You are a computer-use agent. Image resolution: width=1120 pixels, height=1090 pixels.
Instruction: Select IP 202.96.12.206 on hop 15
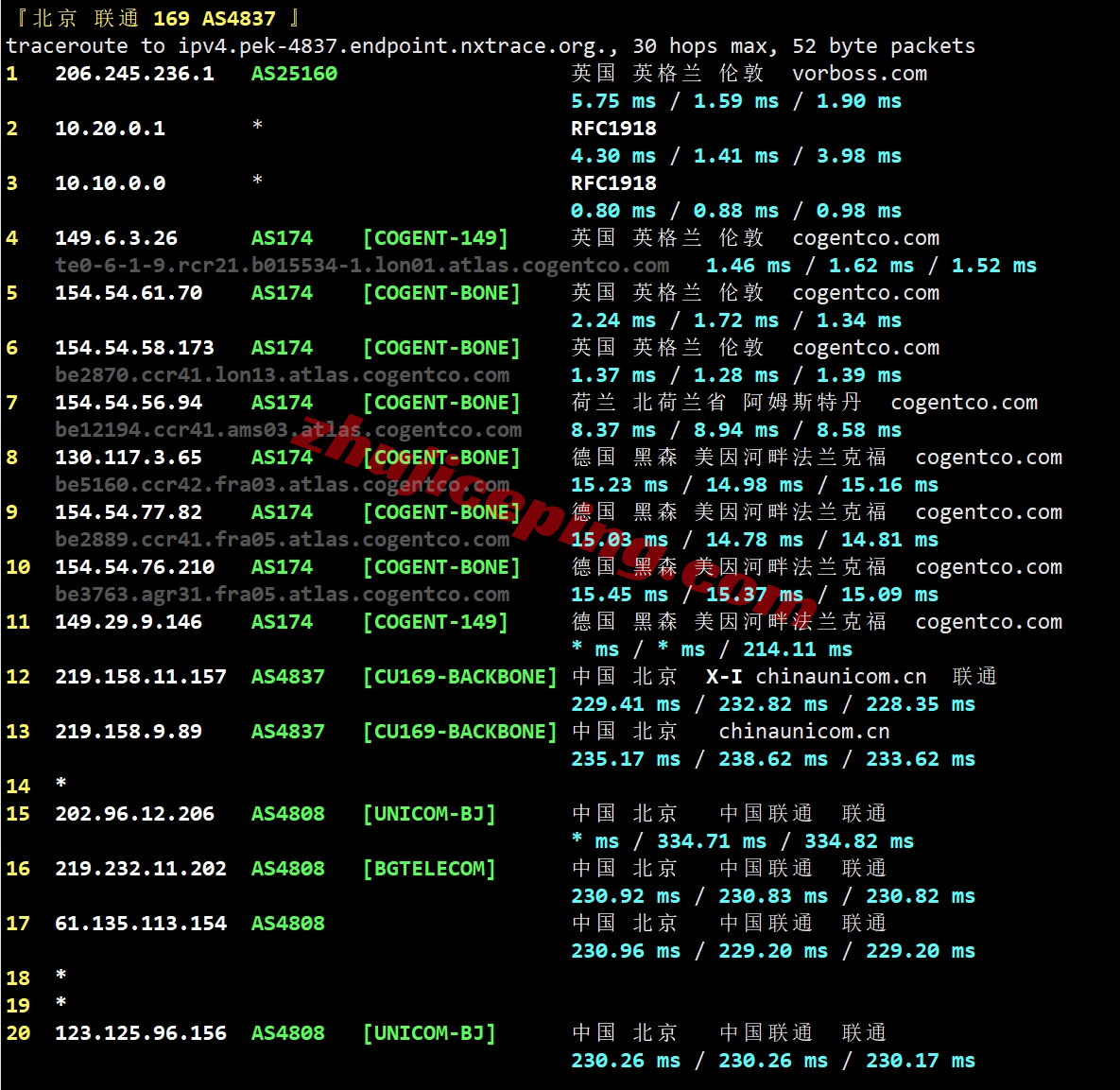click(x=134, y=814)
